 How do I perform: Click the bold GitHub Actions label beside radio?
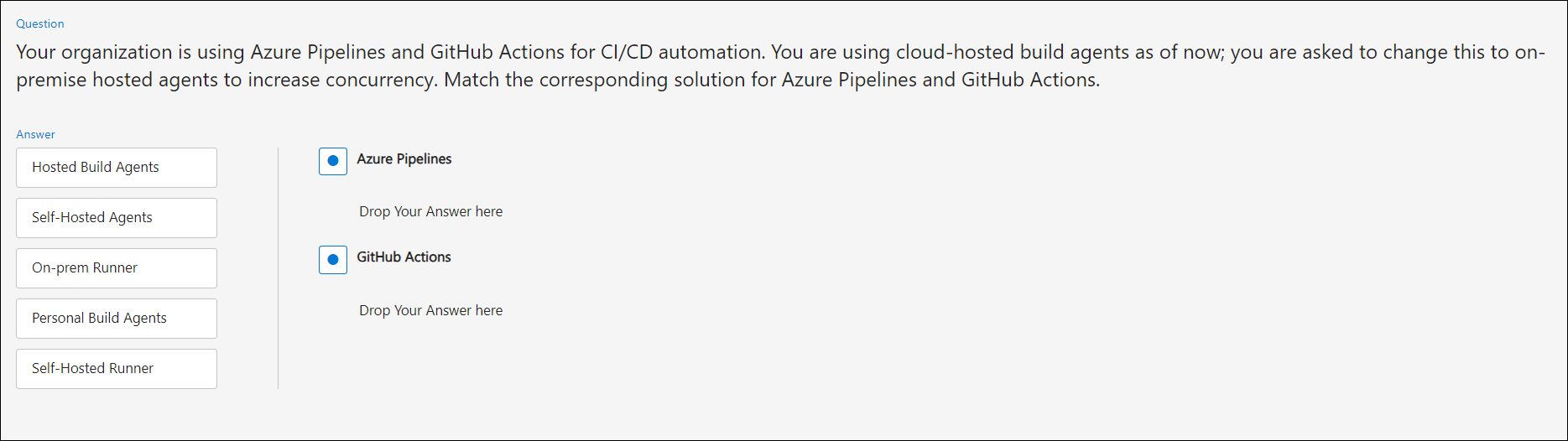pyautogui.click(x=404, y=257)
